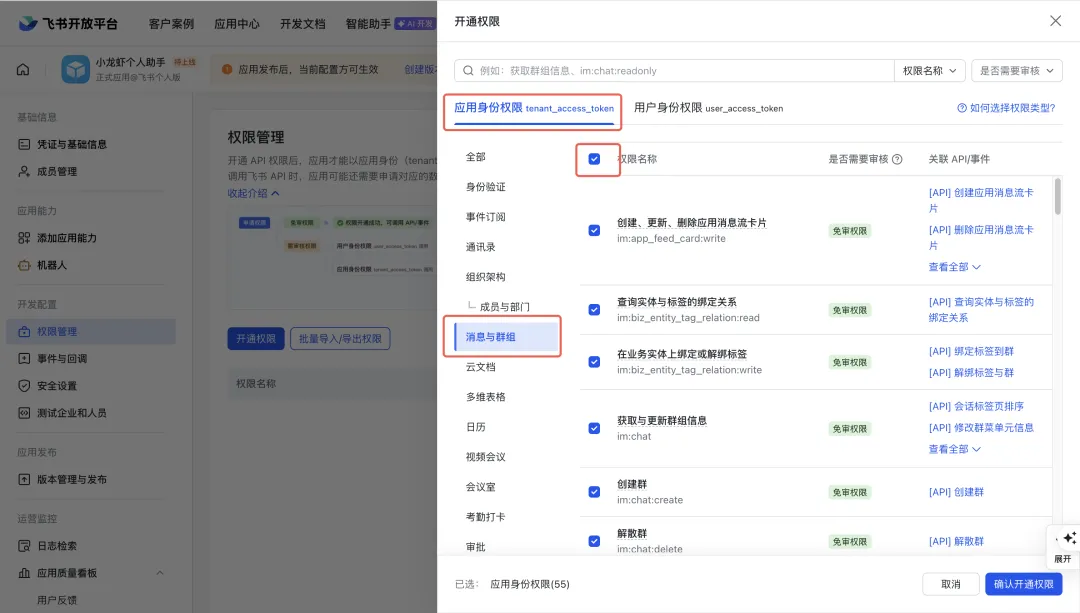Close the 开通权限 dialog
This screenshot has height=613, width=1080.
point(1055,21)
